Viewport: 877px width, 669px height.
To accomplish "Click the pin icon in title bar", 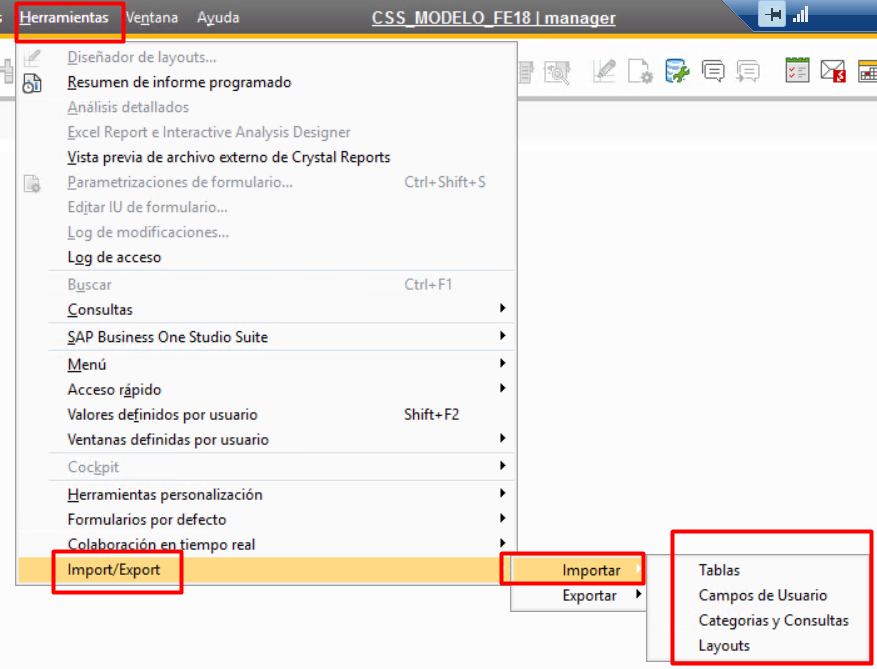I will click(772, 16).
